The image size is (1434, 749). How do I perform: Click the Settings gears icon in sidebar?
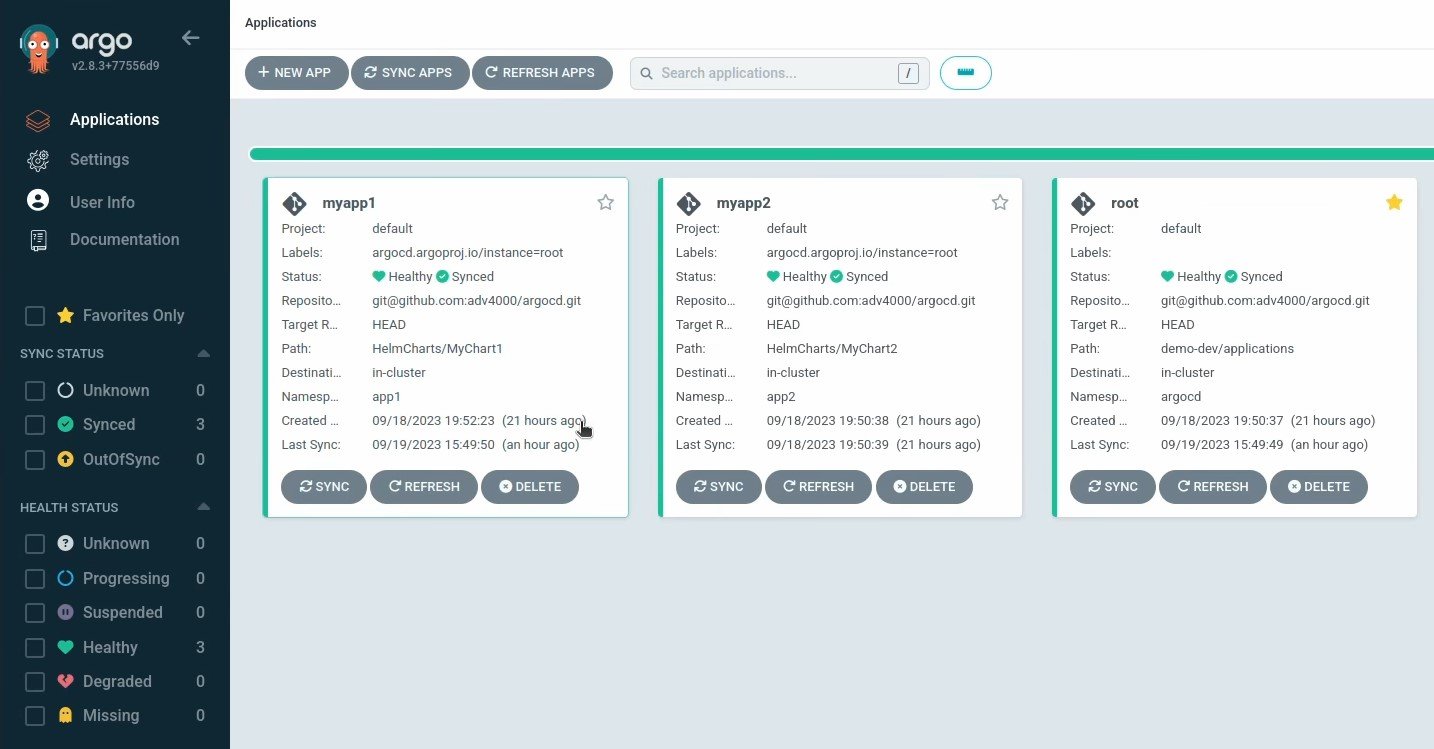(38, 160)
